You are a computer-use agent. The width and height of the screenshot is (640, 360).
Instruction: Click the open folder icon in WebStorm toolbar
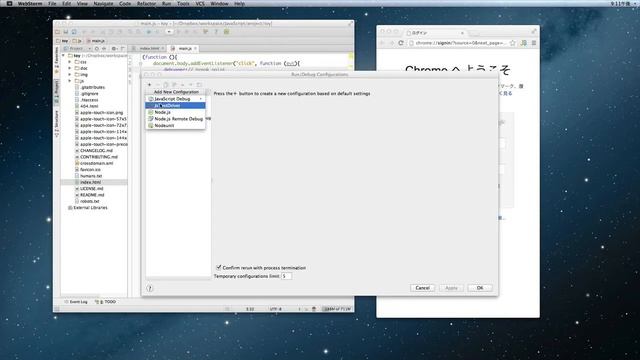pos(58,32)
